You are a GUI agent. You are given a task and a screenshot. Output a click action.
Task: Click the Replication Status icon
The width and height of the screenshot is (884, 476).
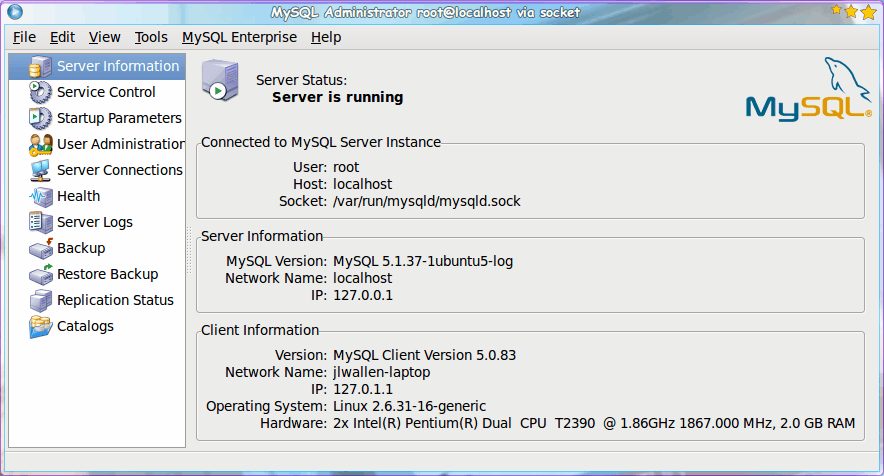[41, 300]
